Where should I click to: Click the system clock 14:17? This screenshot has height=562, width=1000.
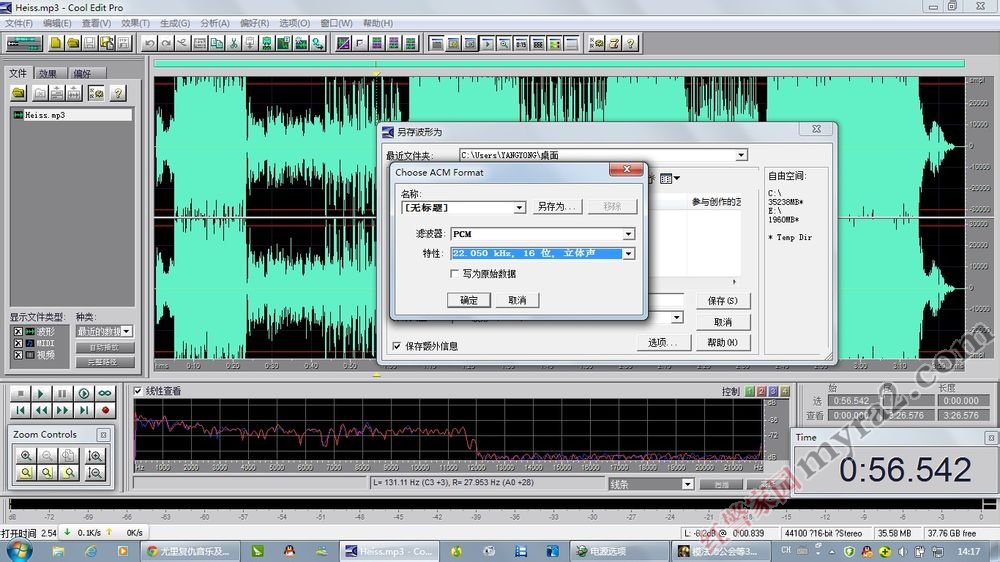(969, 551)
